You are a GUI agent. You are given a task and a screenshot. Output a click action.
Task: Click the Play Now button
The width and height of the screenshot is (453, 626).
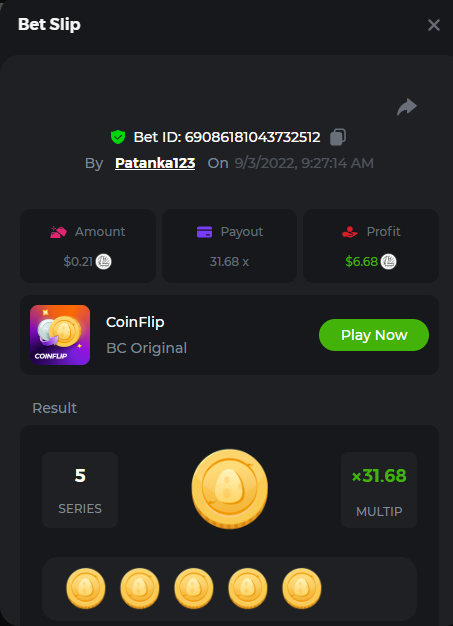point(374,335)
